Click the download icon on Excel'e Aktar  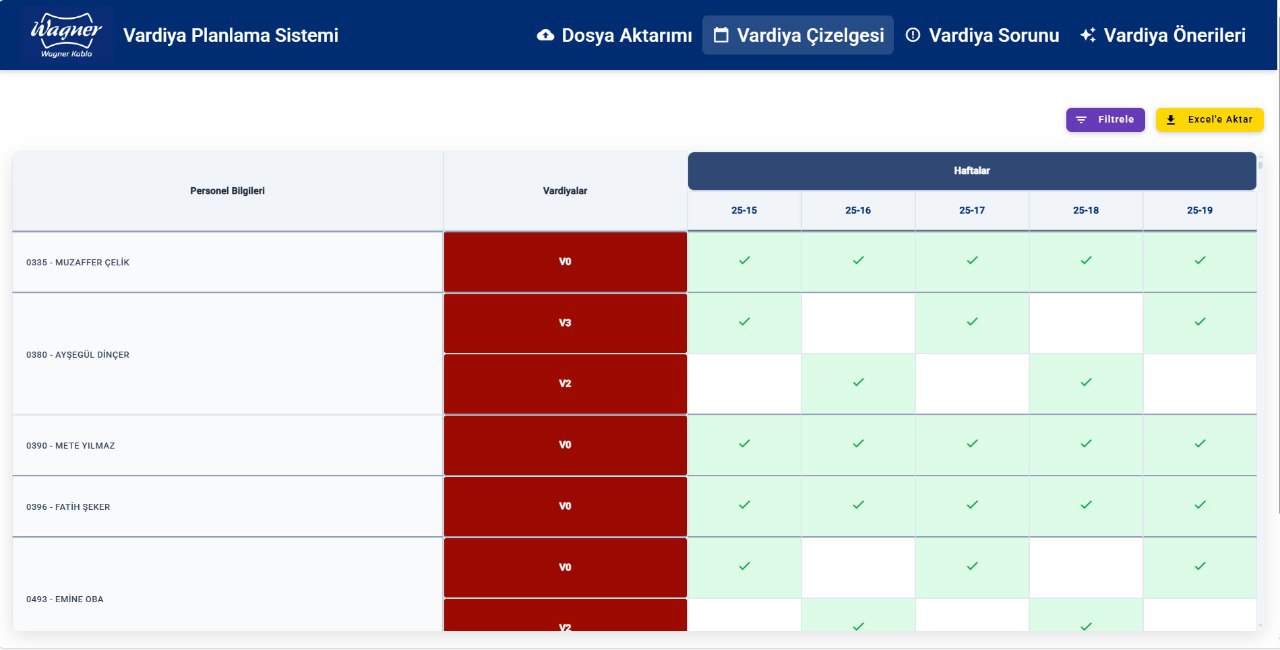(1171, 120)
